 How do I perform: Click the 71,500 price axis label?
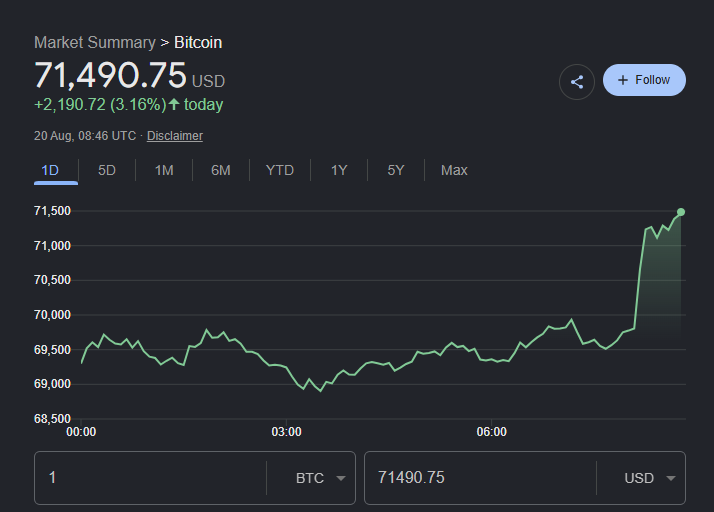pyautogui.click(x=52, y=211)
